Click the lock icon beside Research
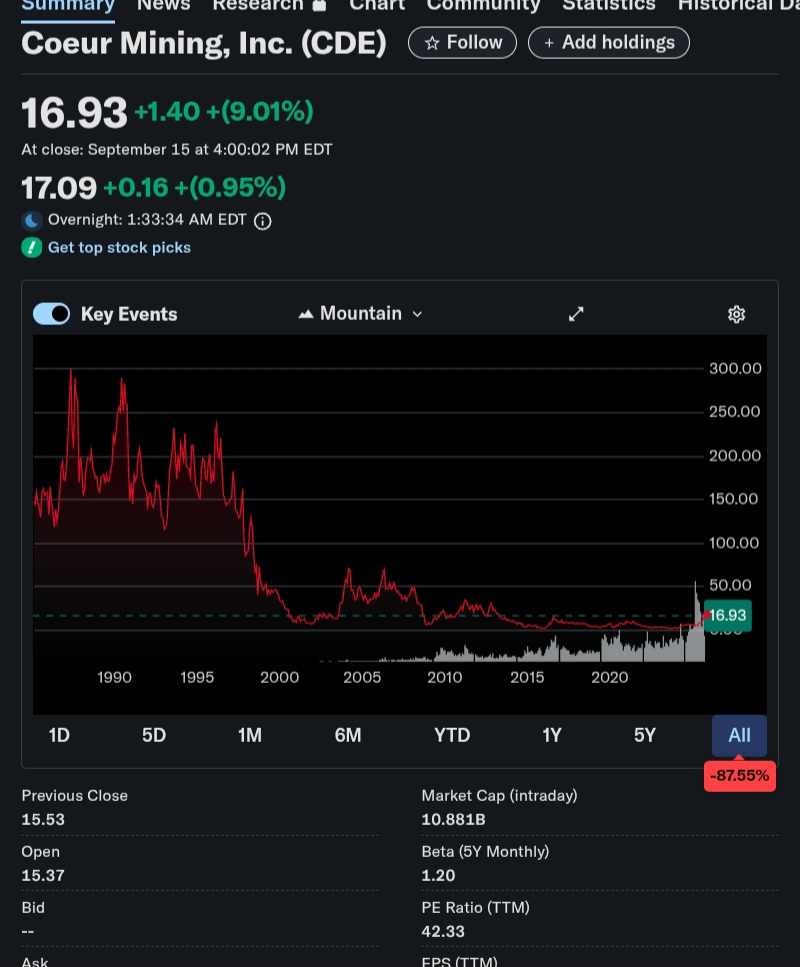The image size is (800, 967). click(x=320, y=6)
